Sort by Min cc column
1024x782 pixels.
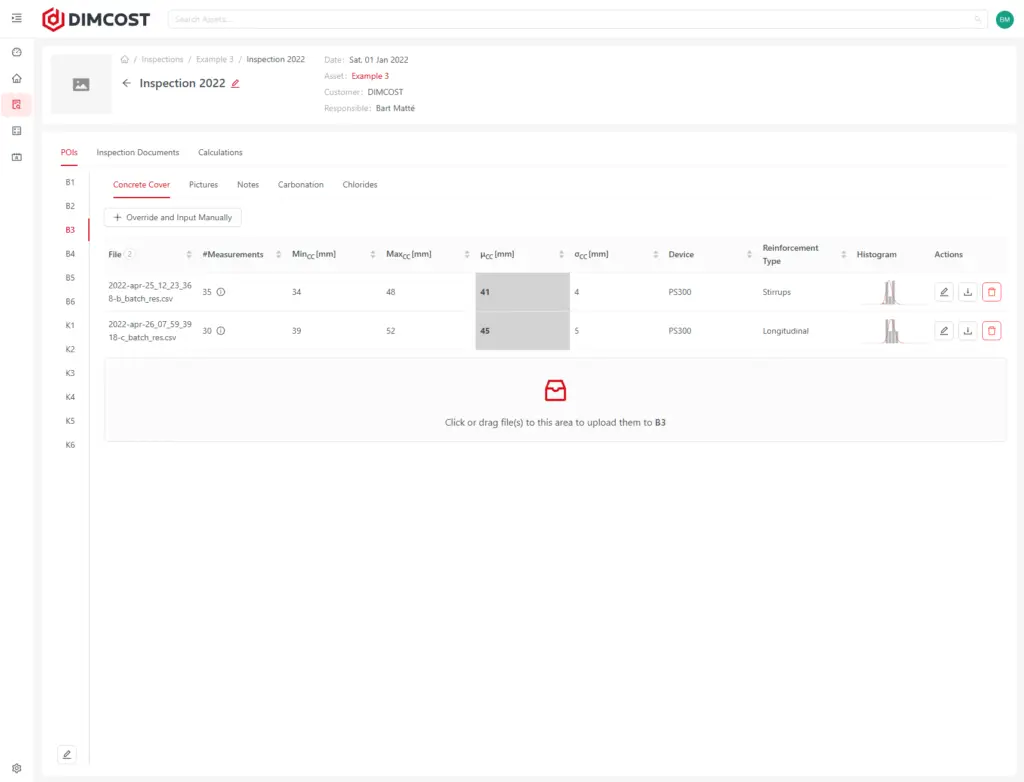coord(372,254)
